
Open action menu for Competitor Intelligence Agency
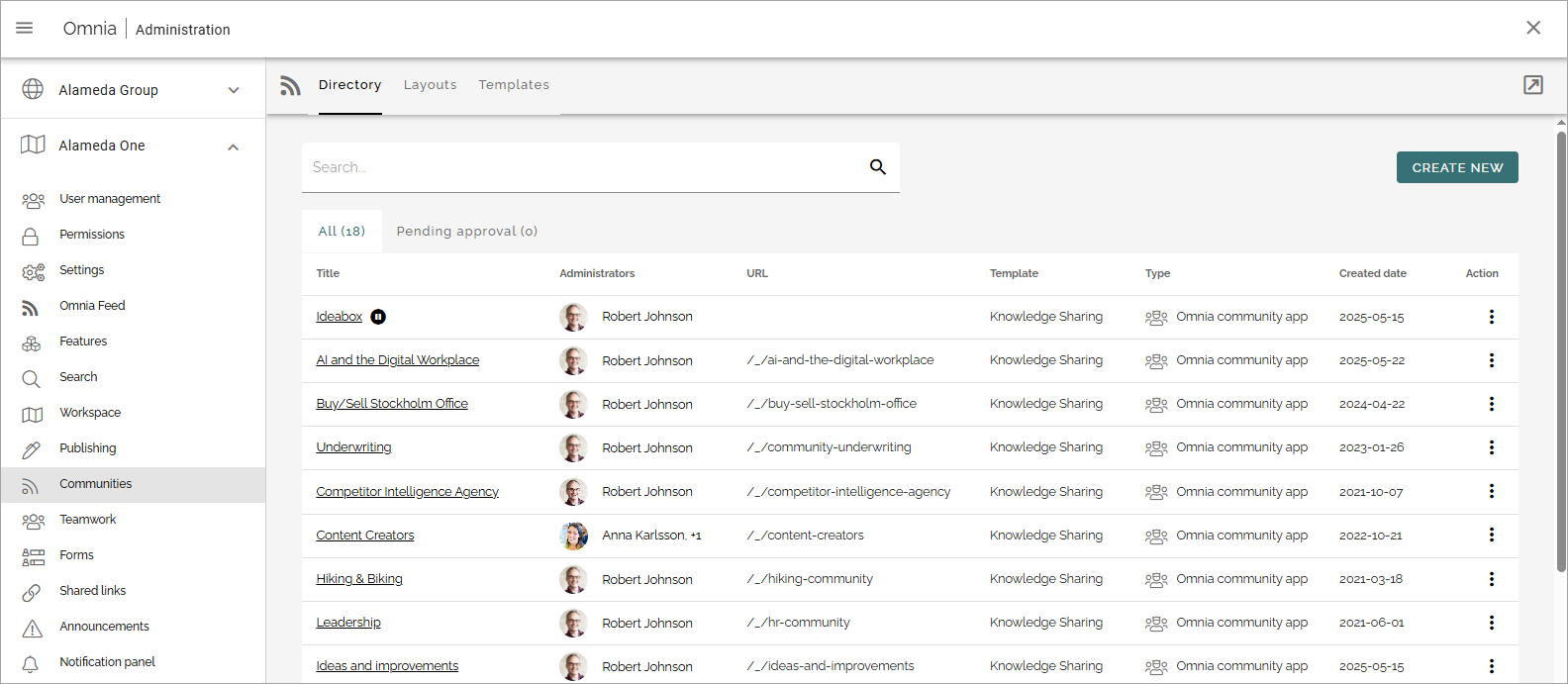[1492, 491]
